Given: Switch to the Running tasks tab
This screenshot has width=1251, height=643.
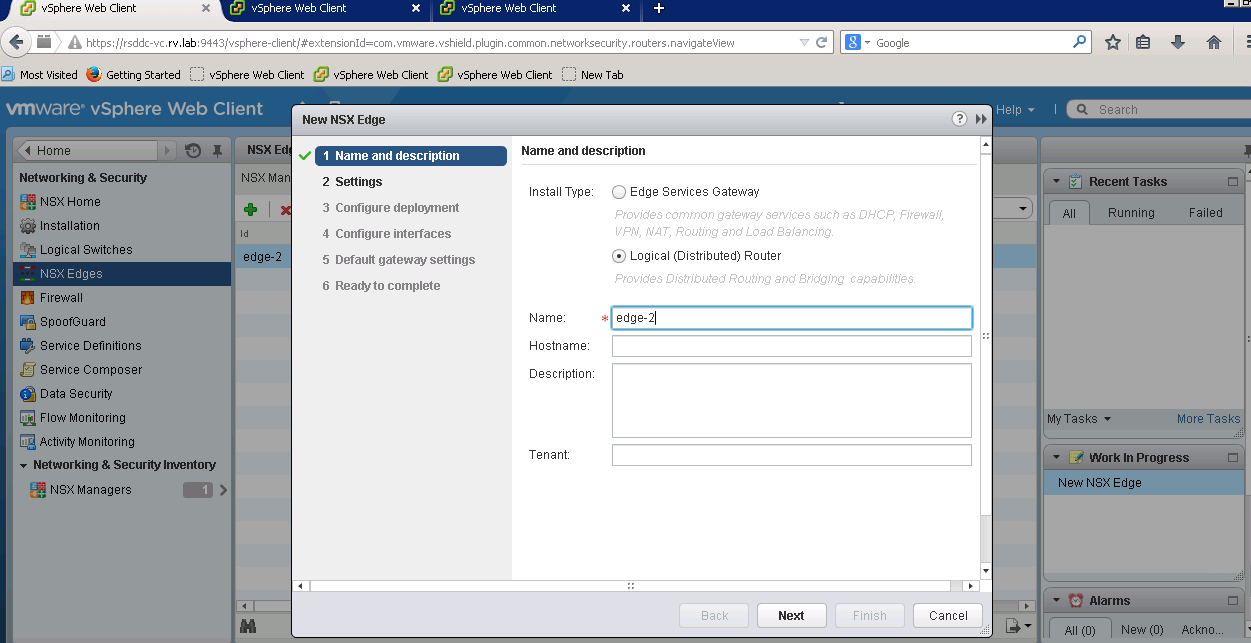Looking at the screenshot, I should (1131, 213).
